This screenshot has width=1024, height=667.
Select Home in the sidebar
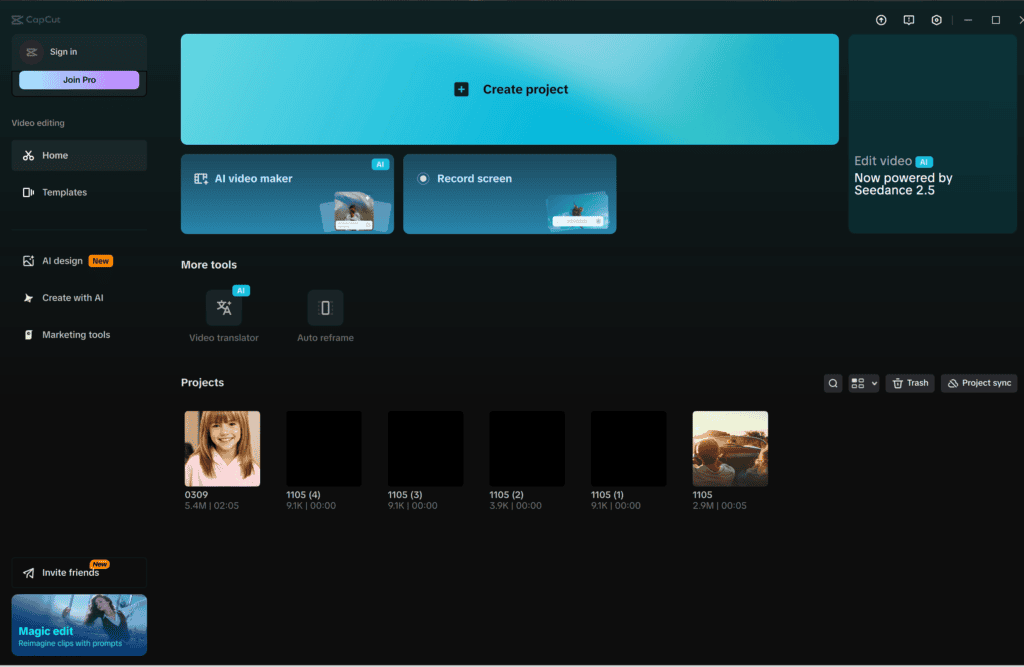[79, 155]
